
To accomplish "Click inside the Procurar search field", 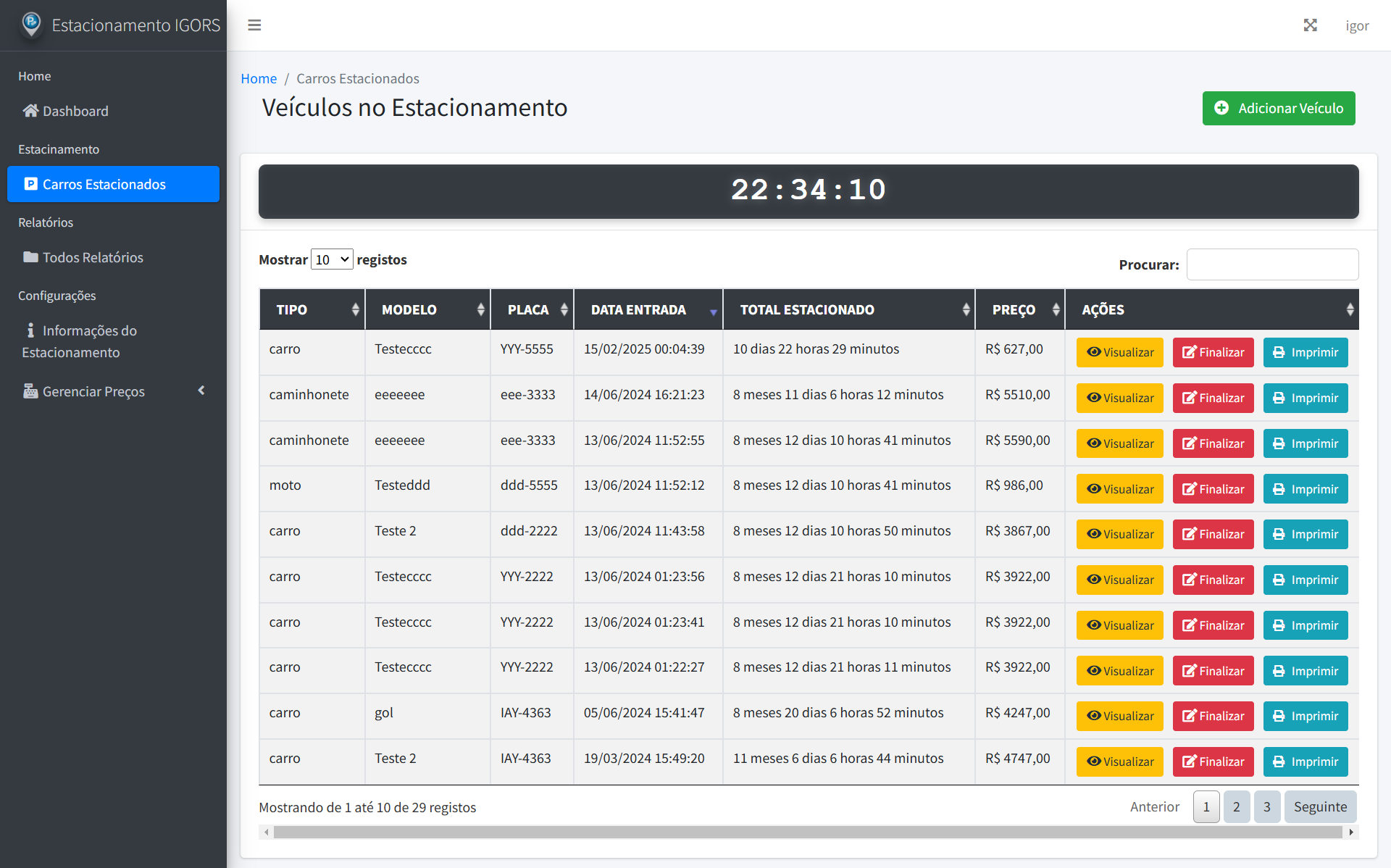I will 1273,264.
